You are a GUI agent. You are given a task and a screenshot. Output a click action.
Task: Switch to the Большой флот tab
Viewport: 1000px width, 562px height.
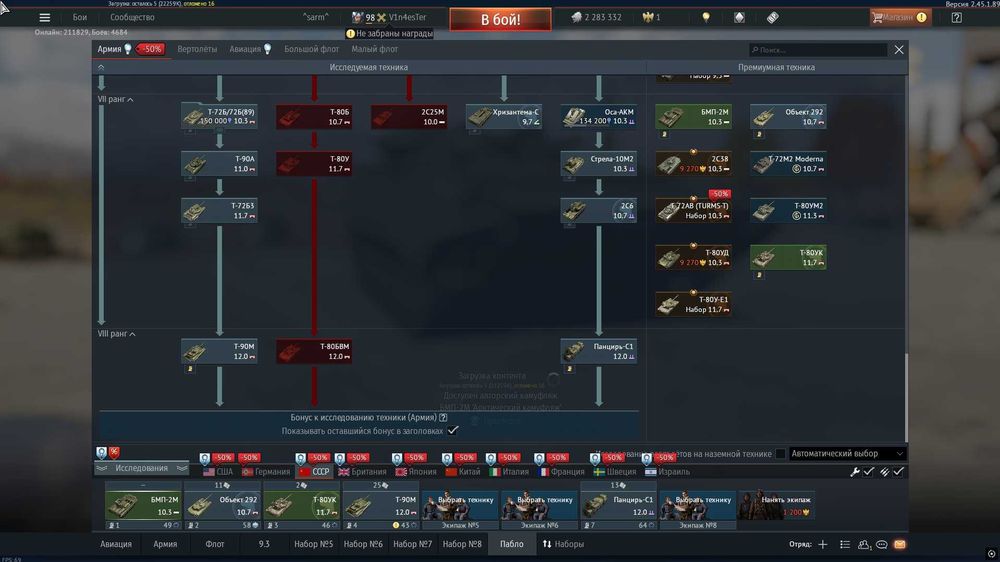pos(311,49)
